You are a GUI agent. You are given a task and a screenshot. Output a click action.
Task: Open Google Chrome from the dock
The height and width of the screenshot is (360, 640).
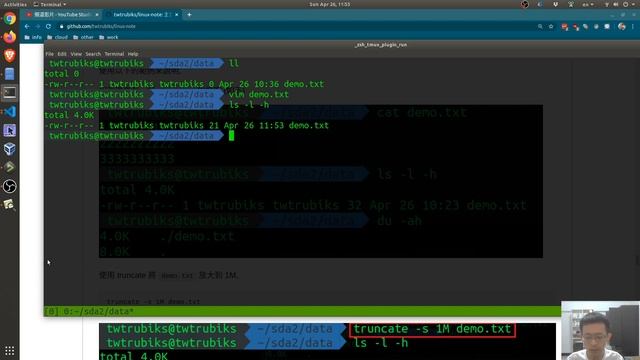click(x=9, y=19)
